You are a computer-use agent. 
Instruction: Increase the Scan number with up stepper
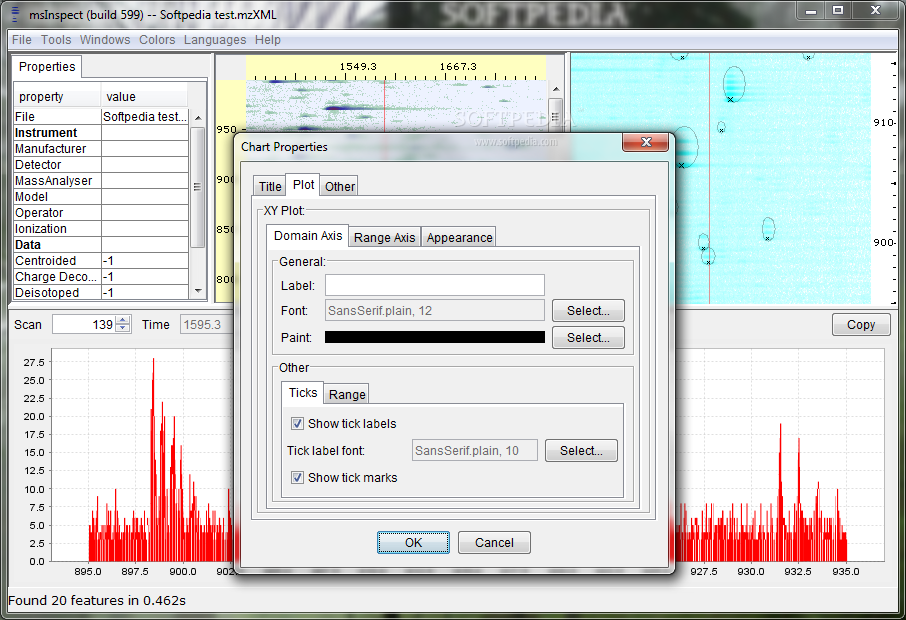122,320
